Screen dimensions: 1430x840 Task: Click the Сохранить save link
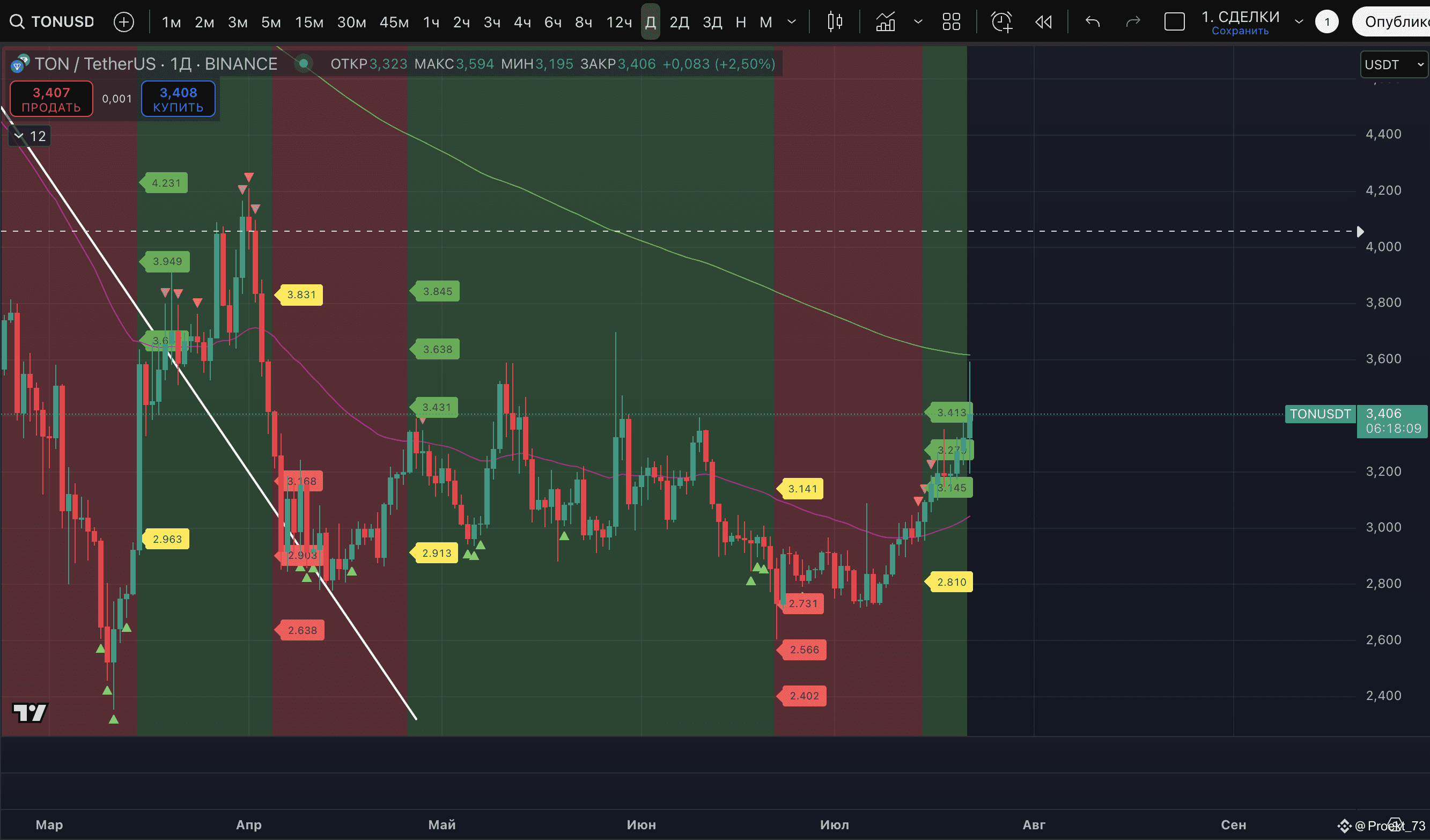tap(1240, 31)
